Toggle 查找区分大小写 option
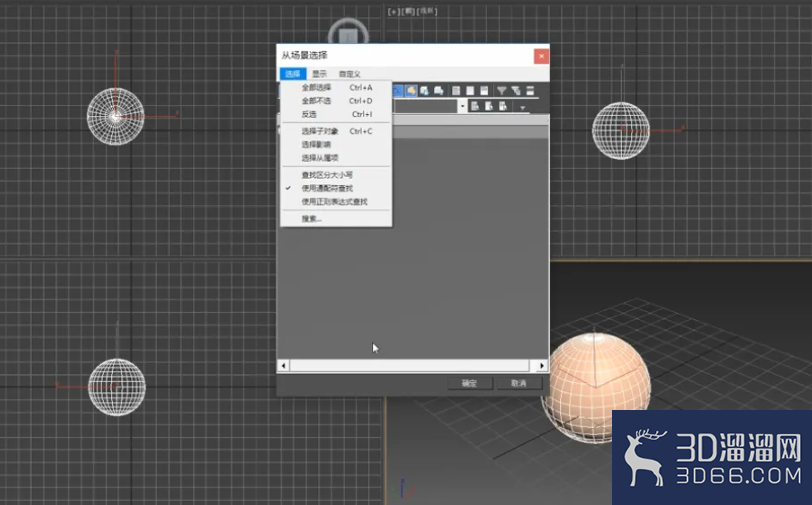812x505 pixels. click(x=337, y=175)
